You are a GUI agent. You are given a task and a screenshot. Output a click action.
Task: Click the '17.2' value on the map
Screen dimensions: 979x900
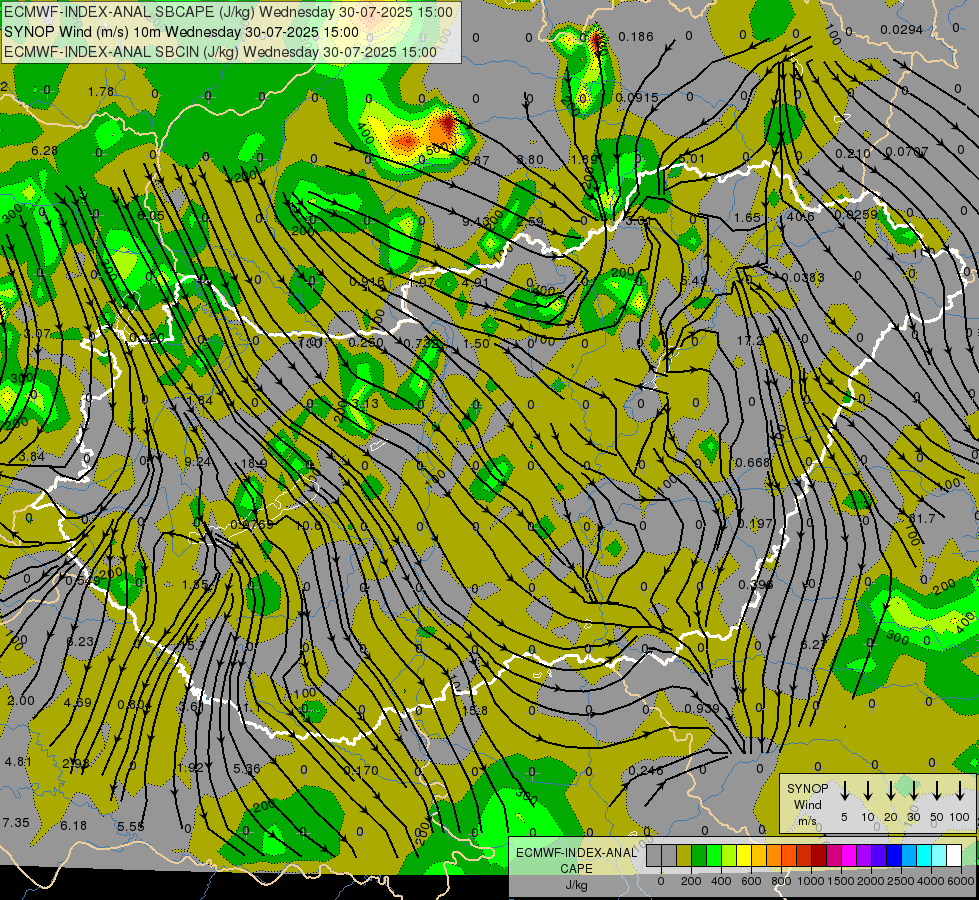tap(750, 340)
